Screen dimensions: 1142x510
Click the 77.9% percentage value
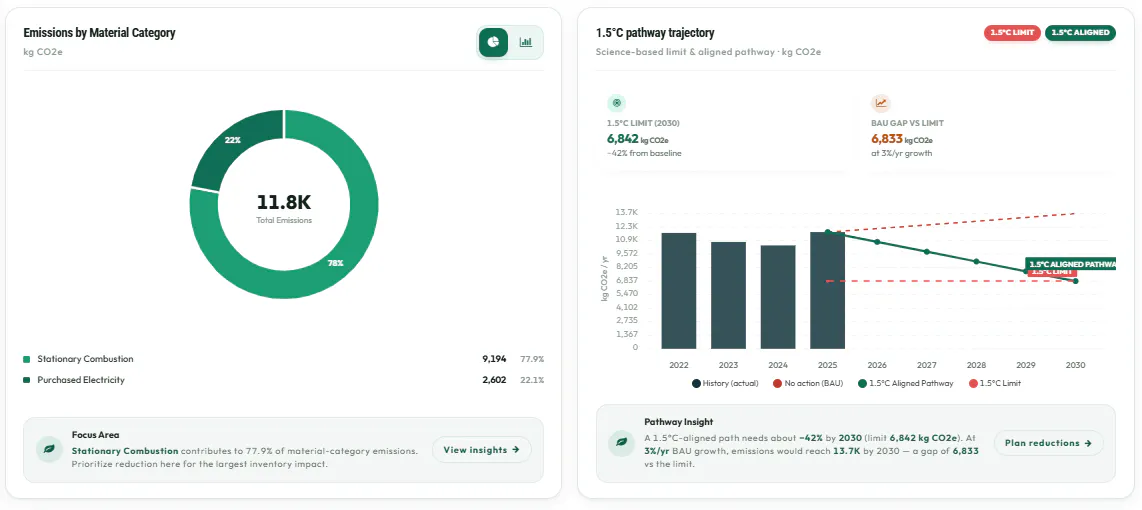coord(532,359)
